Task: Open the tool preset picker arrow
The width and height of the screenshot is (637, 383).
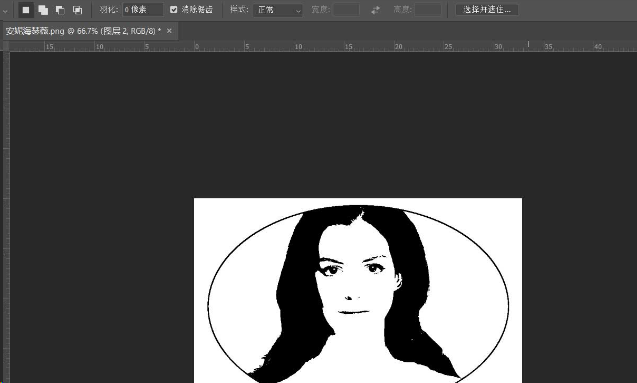Action: 5,11
